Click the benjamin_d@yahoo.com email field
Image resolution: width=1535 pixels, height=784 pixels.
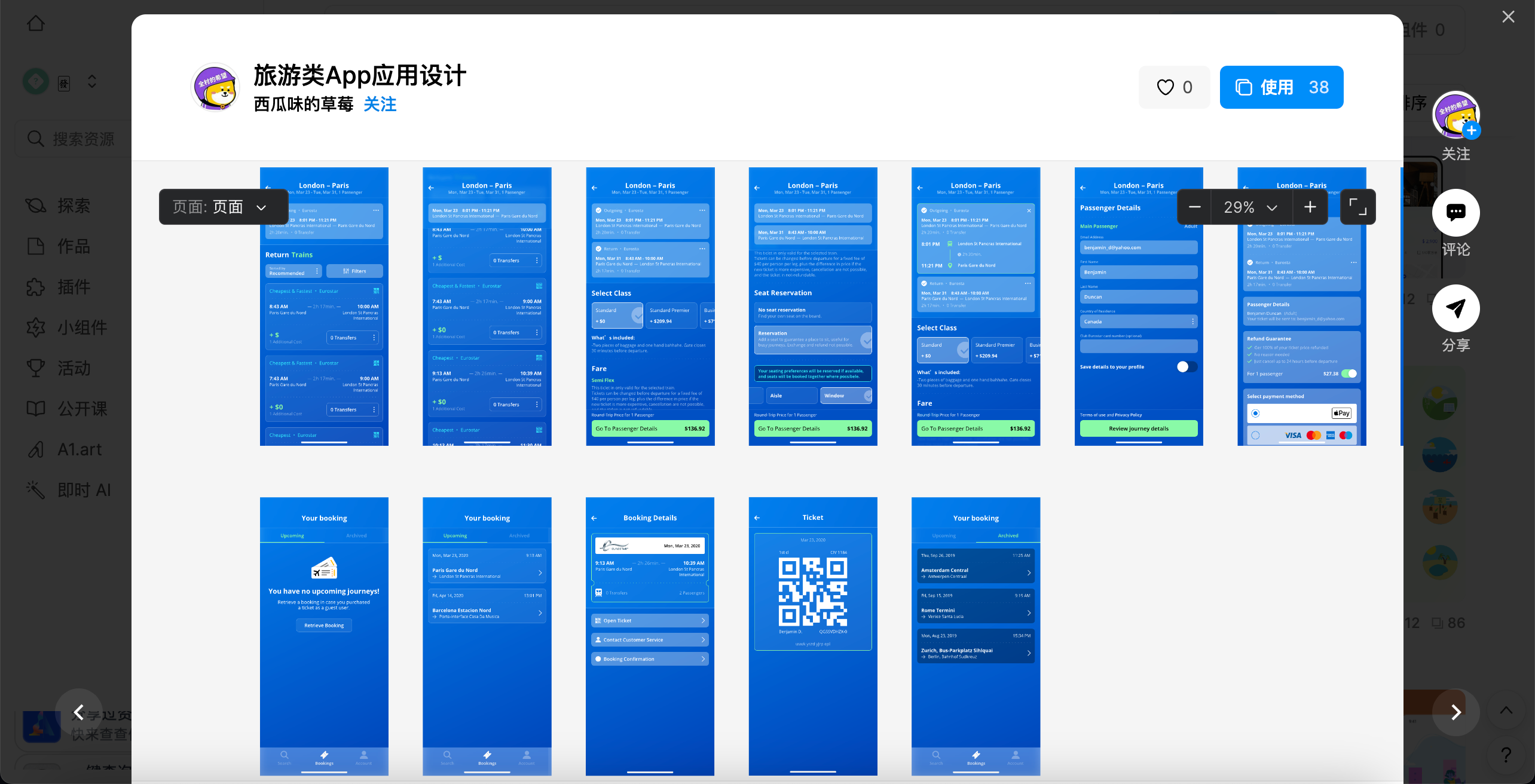point(1139,247)
